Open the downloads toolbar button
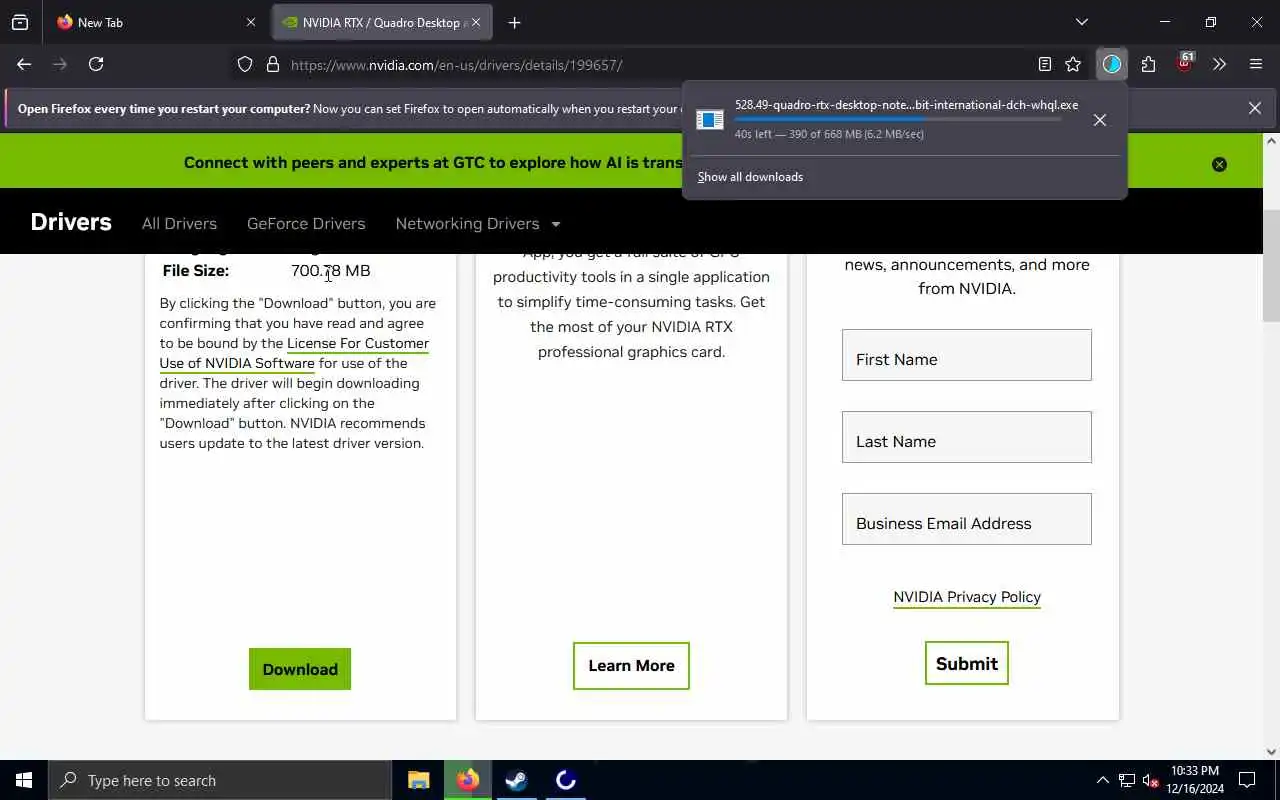 [x=1112, y=64]
